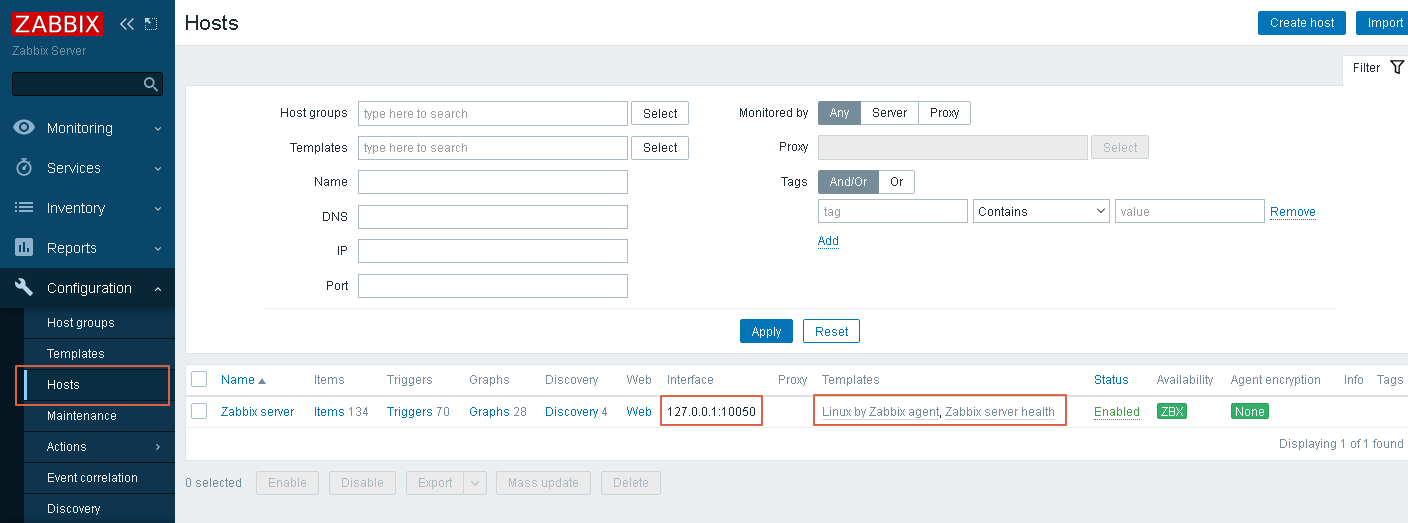Click the Add tag link
This screenshot has width=1408, height=523.
828,241
